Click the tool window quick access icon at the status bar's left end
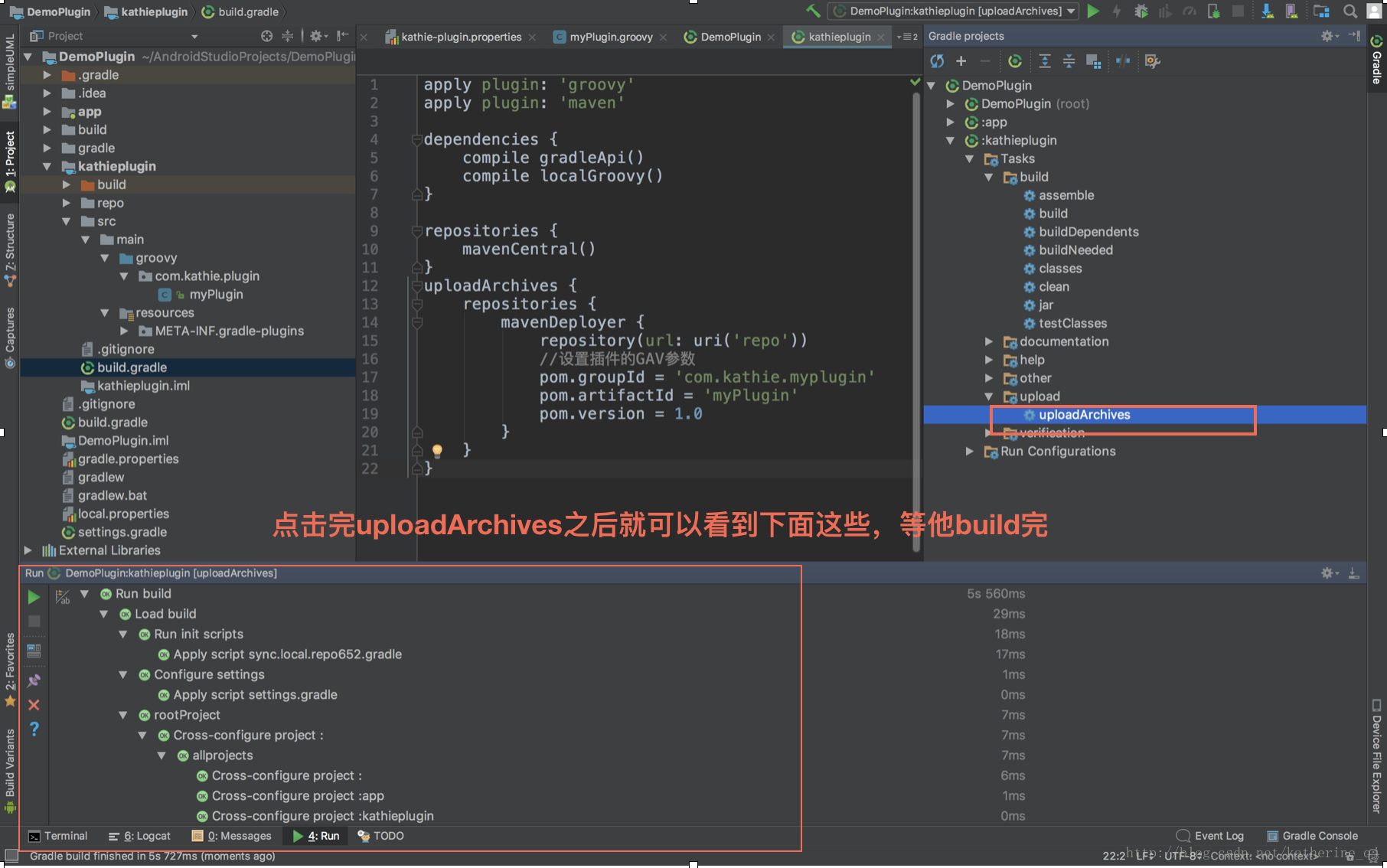Image resolution: width=1387 pixels, height=868 pixels. coord(11,856)
